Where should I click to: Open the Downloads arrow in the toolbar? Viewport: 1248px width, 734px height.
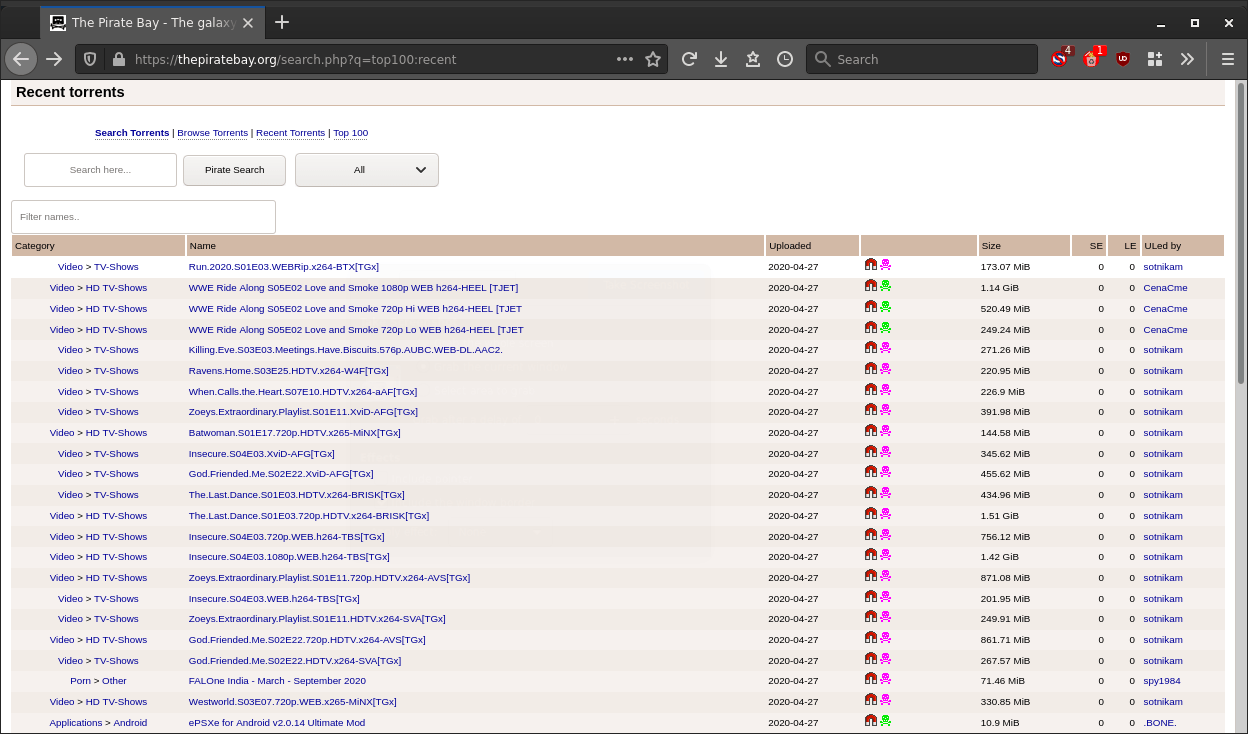(721, 59)
